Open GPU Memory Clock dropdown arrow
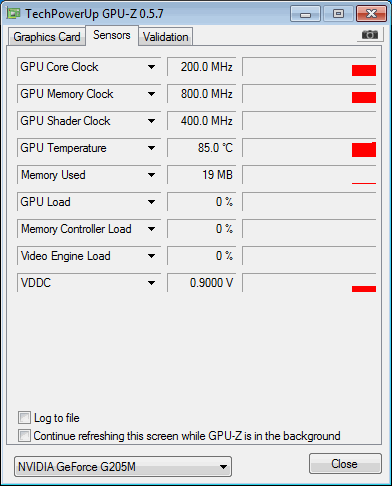 (152, 94)
